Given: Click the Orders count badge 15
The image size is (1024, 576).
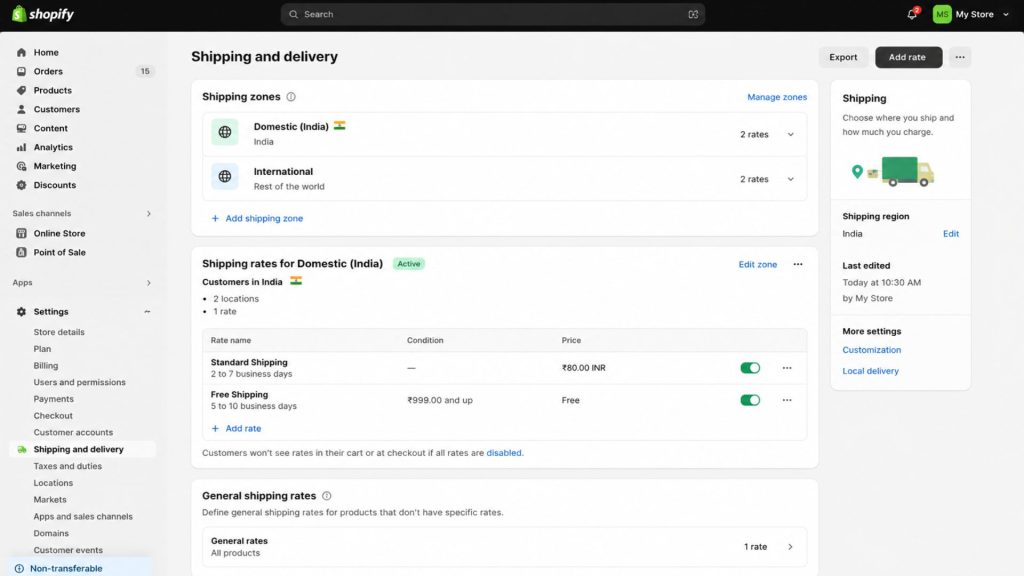Looking at the screenshot, I should pyautogui.click(x=145, y=71).
